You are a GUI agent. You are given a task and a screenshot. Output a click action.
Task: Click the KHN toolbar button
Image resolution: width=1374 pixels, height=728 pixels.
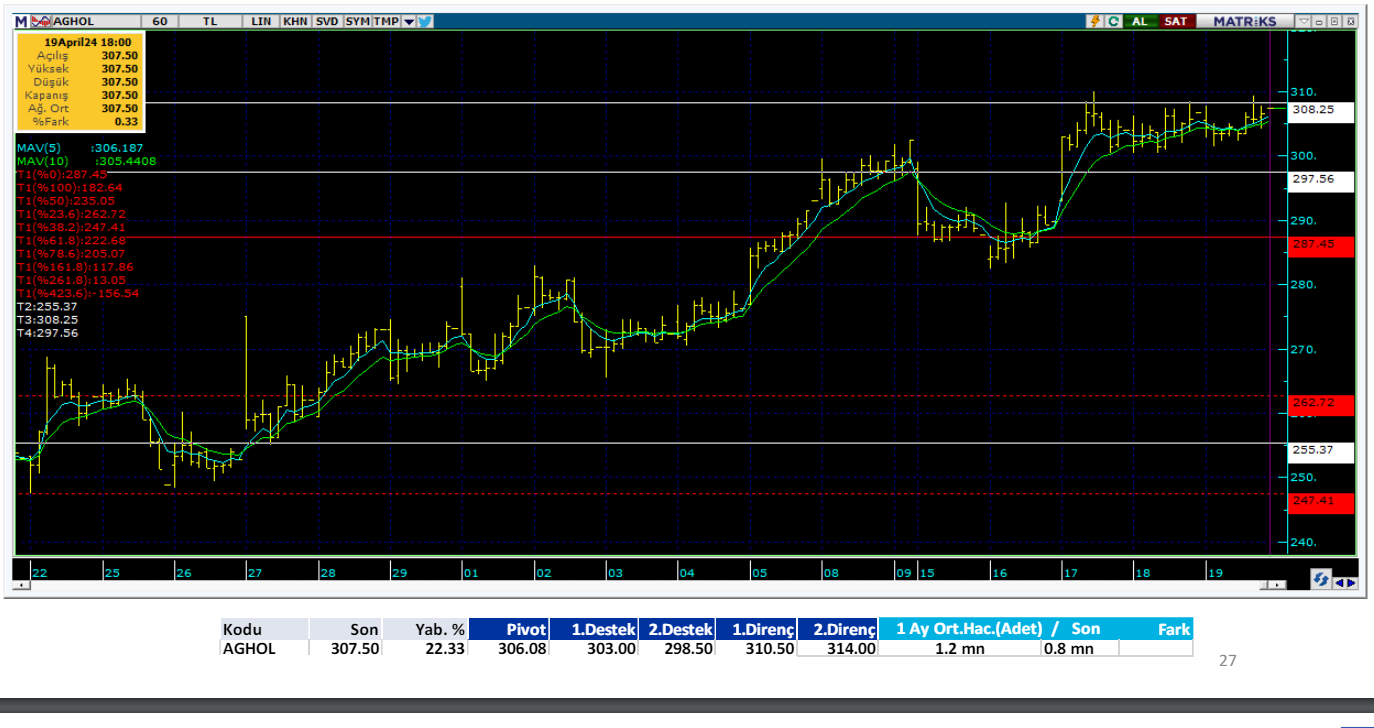point(295,21)
